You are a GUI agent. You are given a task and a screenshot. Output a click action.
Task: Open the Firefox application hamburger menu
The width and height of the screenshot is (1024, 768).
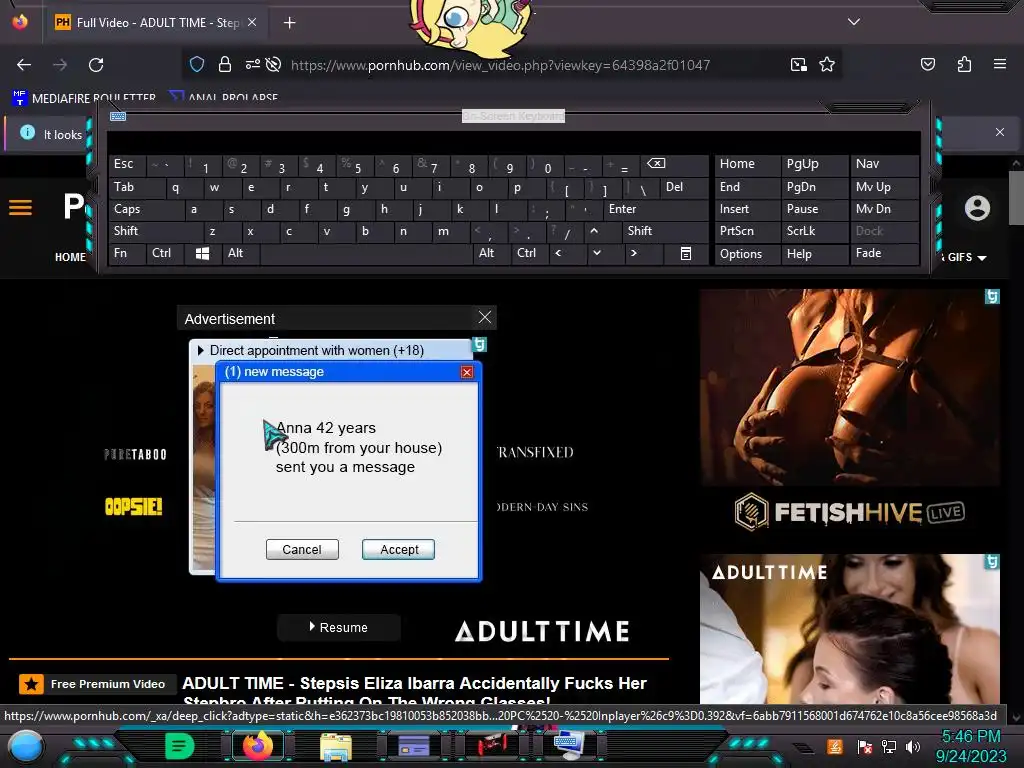[999, 64]
